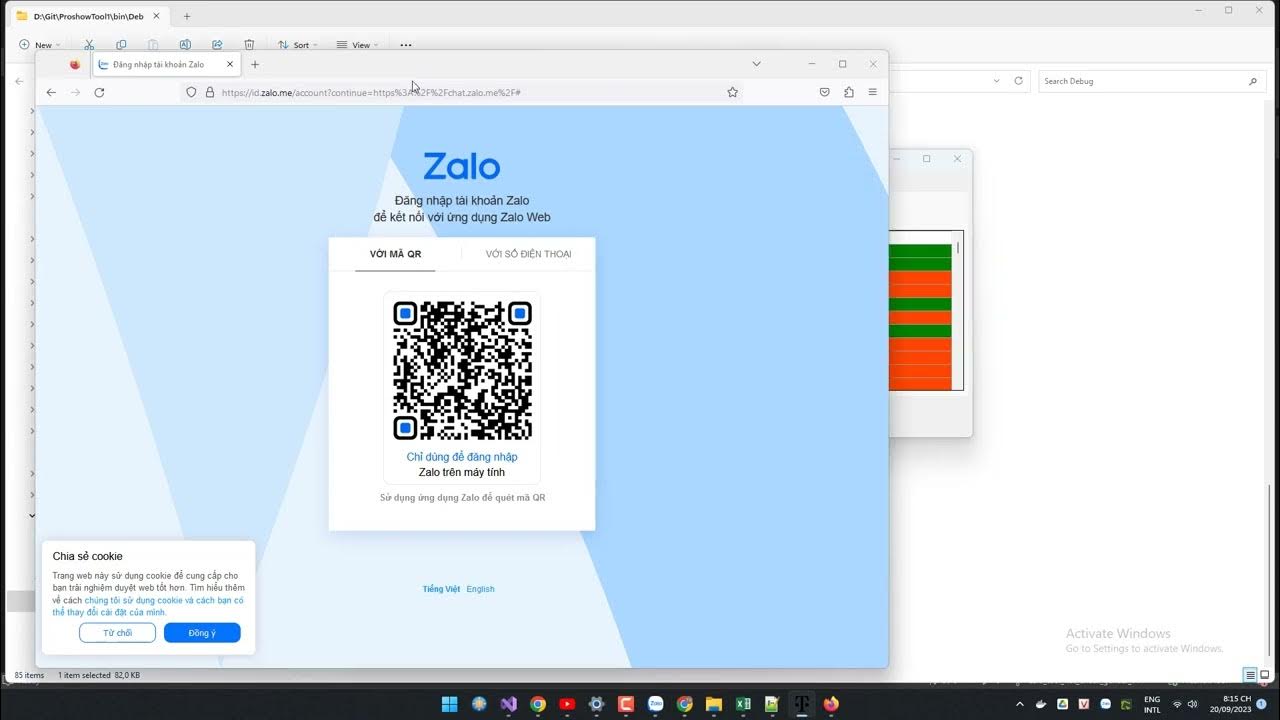
Task: Show hidden system tray icons
Action: point(1020,704)
